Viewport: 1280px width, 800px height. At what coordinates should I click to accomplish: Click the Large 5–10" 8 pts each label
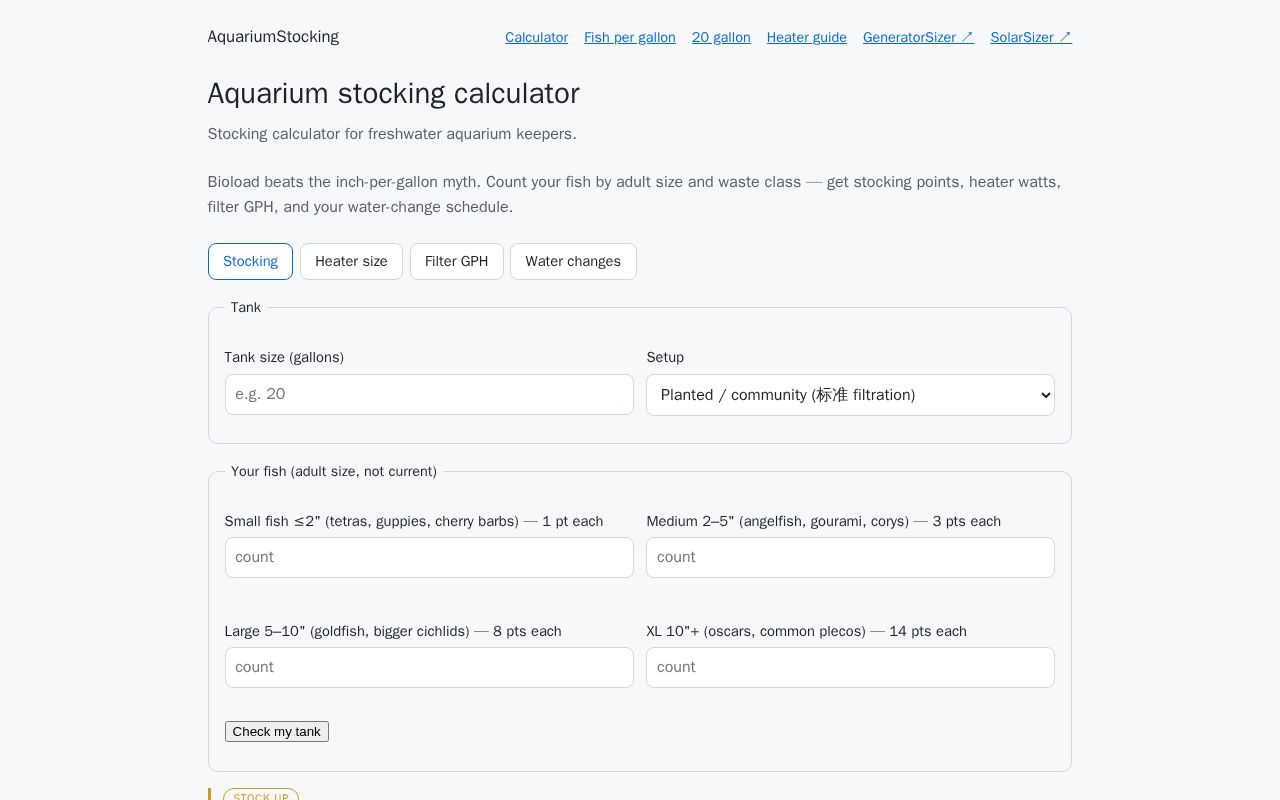pyautogui.click(x=393, y=631)
